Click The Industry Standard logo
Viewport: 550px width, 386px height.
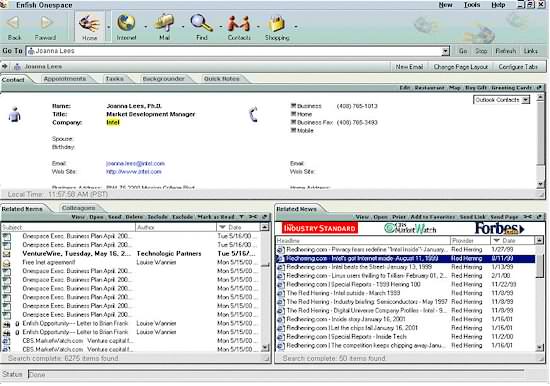click(x=320, y=228)
